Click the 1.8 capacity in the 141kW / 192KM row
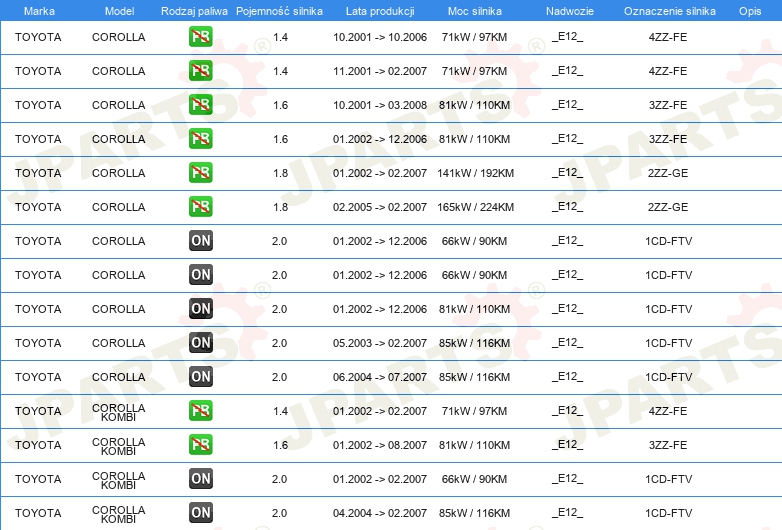This screenshot has height=530, width=782. [281, 173]
